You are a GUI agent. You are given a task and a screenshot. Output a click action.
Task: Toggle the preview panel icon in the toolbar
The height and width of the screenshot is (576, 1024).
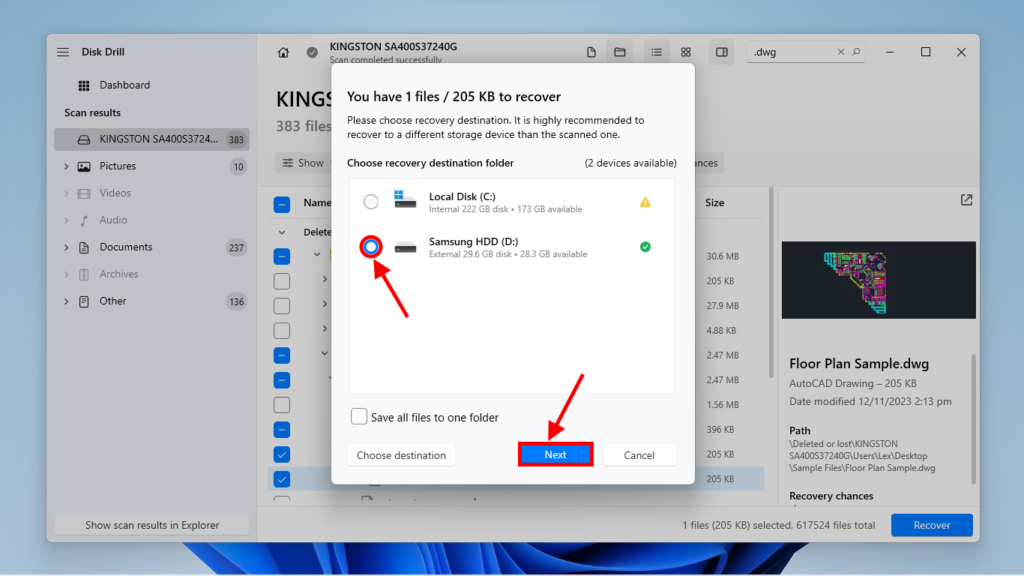[721, 51]
